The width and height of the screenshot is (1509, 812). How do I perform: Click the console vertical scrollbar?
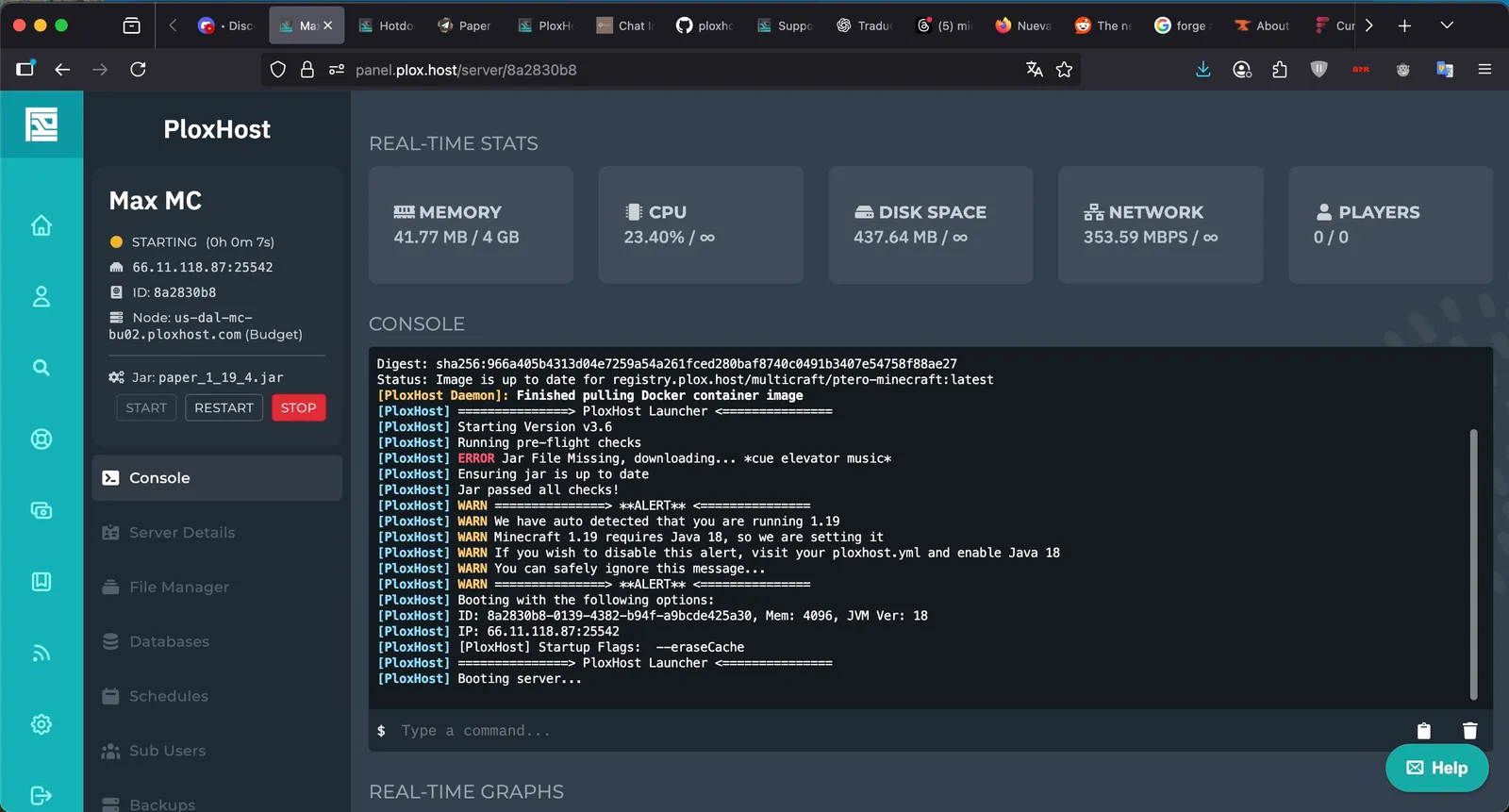pyautogui.click(x=1473, y=564)
